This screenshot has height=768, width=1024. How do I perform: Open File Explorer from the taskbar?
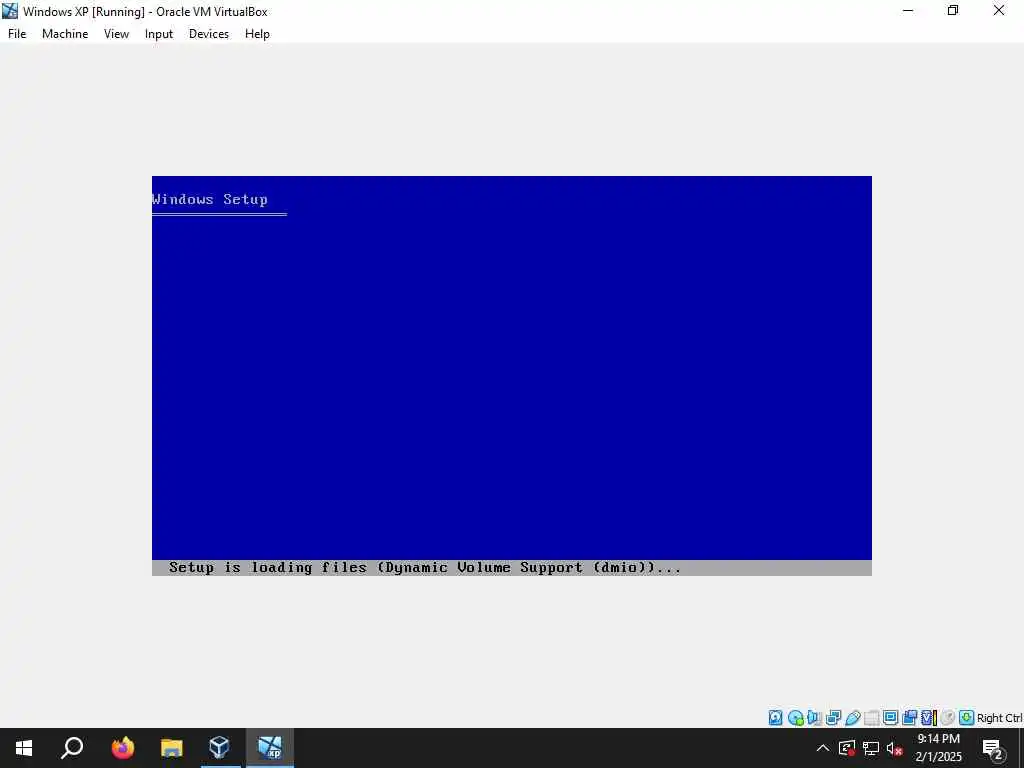coord(171,748)
